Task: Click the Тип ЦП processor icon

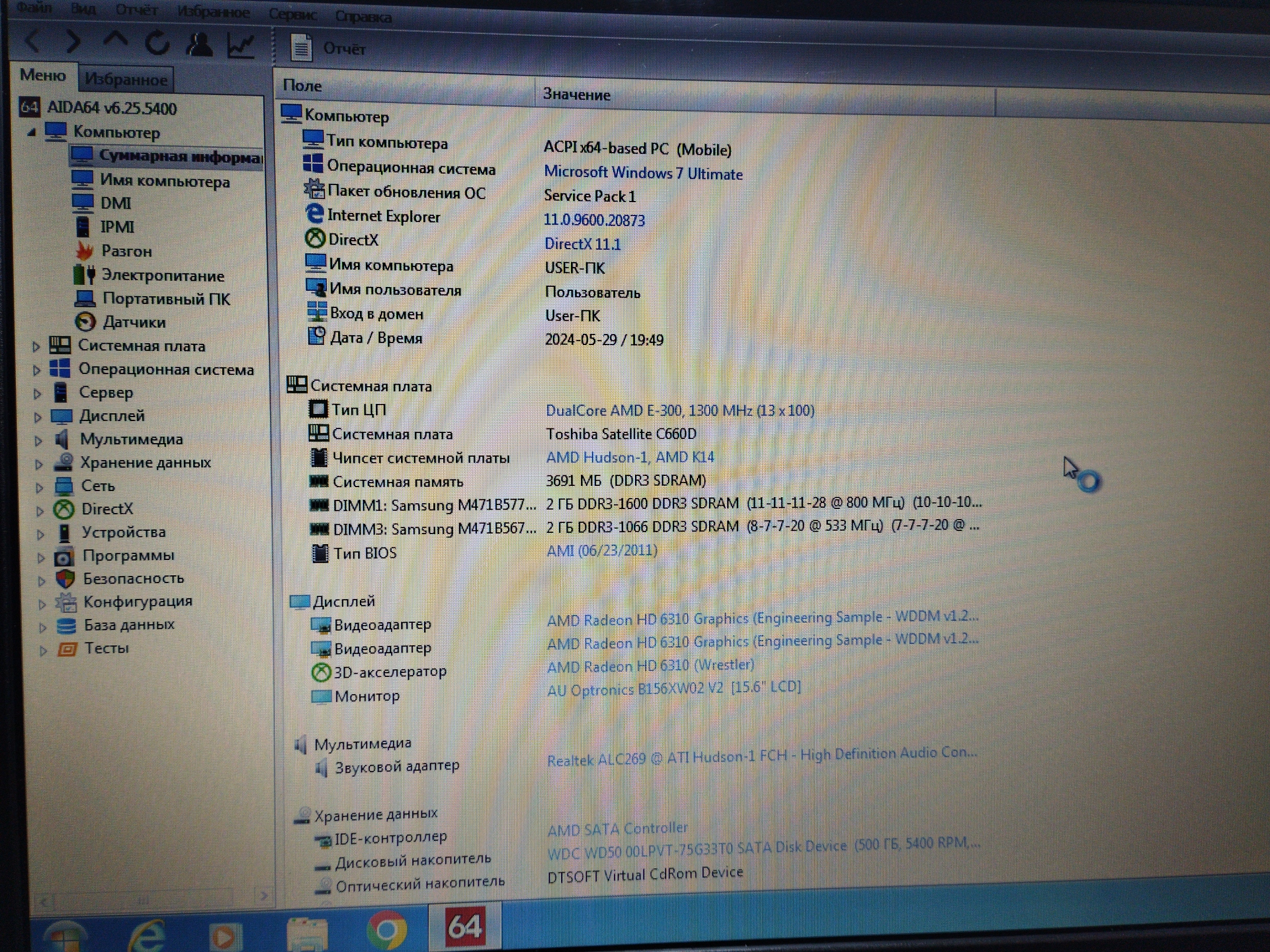Action: point(318,409)
